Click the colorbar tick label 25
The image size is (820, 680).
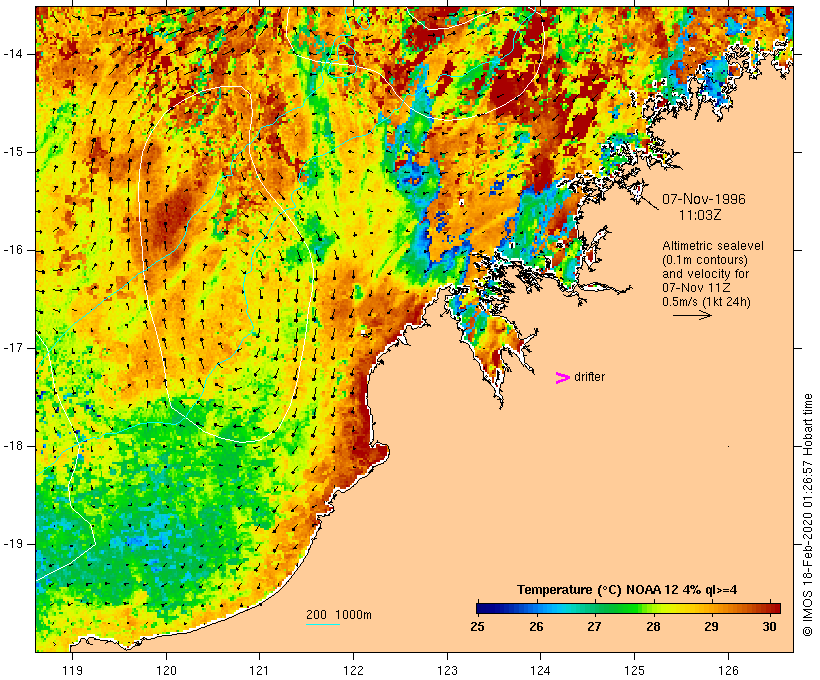click(477, 626)
